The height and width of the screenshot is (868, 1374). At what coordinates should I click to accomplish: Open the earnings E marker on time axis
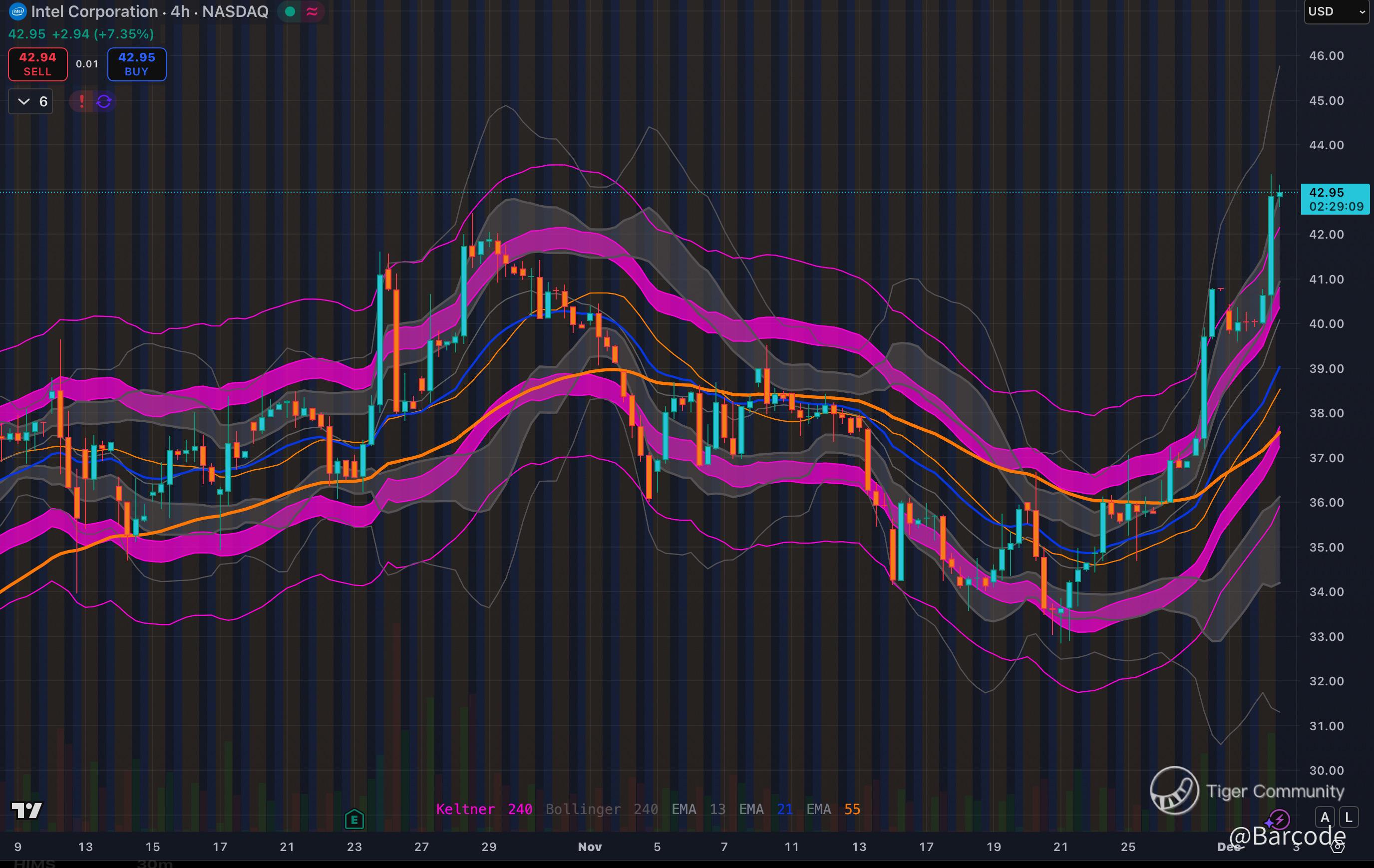coord(354,820)
